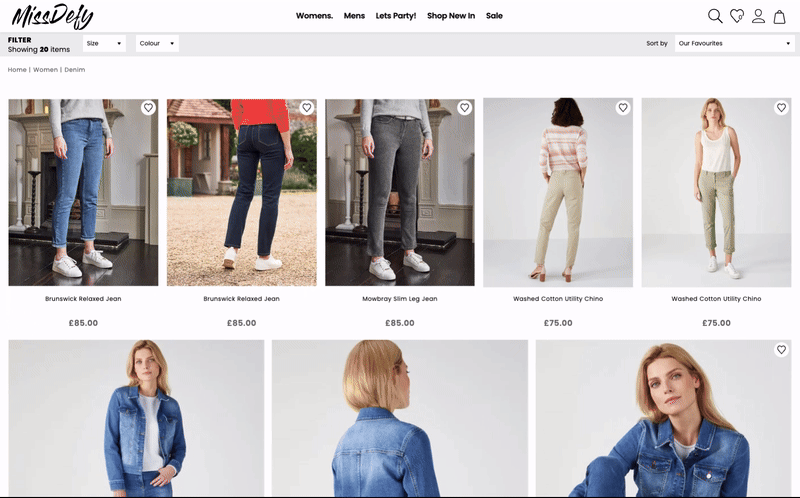Favourite the first Brunswick Relaxed Jean
Image resolution: width=800 pixels, height=498 pixels.
click(148, 108)
